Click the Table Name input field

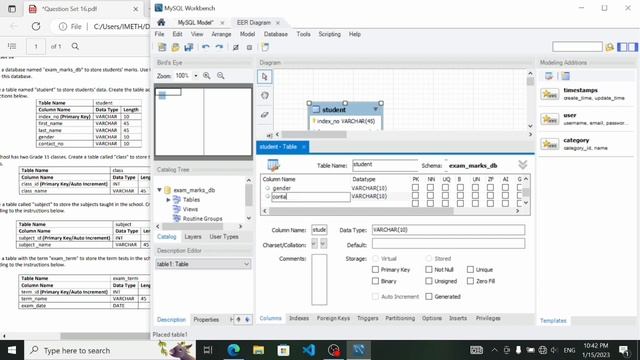(385, 165)
